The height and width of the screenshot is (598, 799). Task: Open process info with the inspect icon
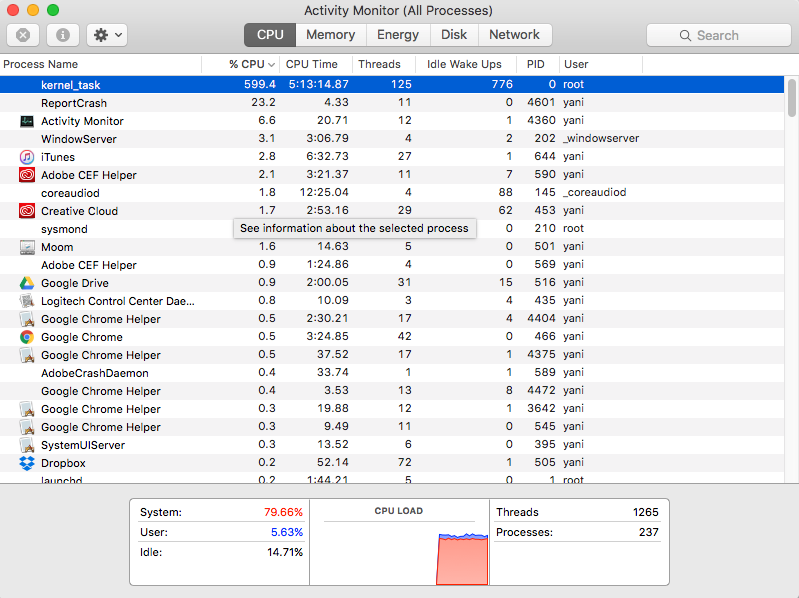pyautogui.click(x=63, y=35)
